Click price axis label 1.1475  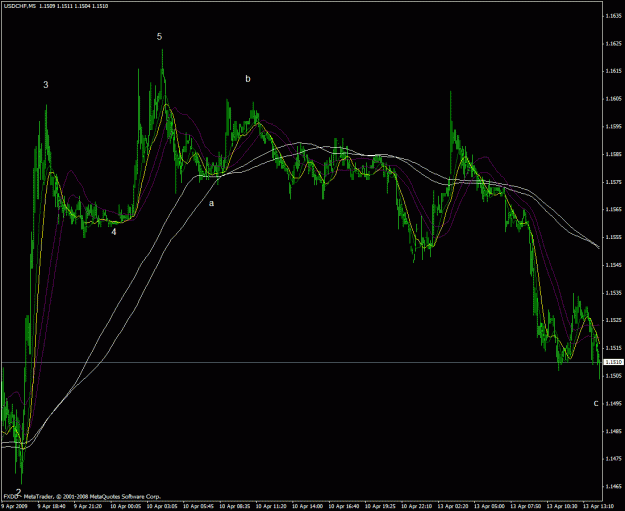pos(613,459)
